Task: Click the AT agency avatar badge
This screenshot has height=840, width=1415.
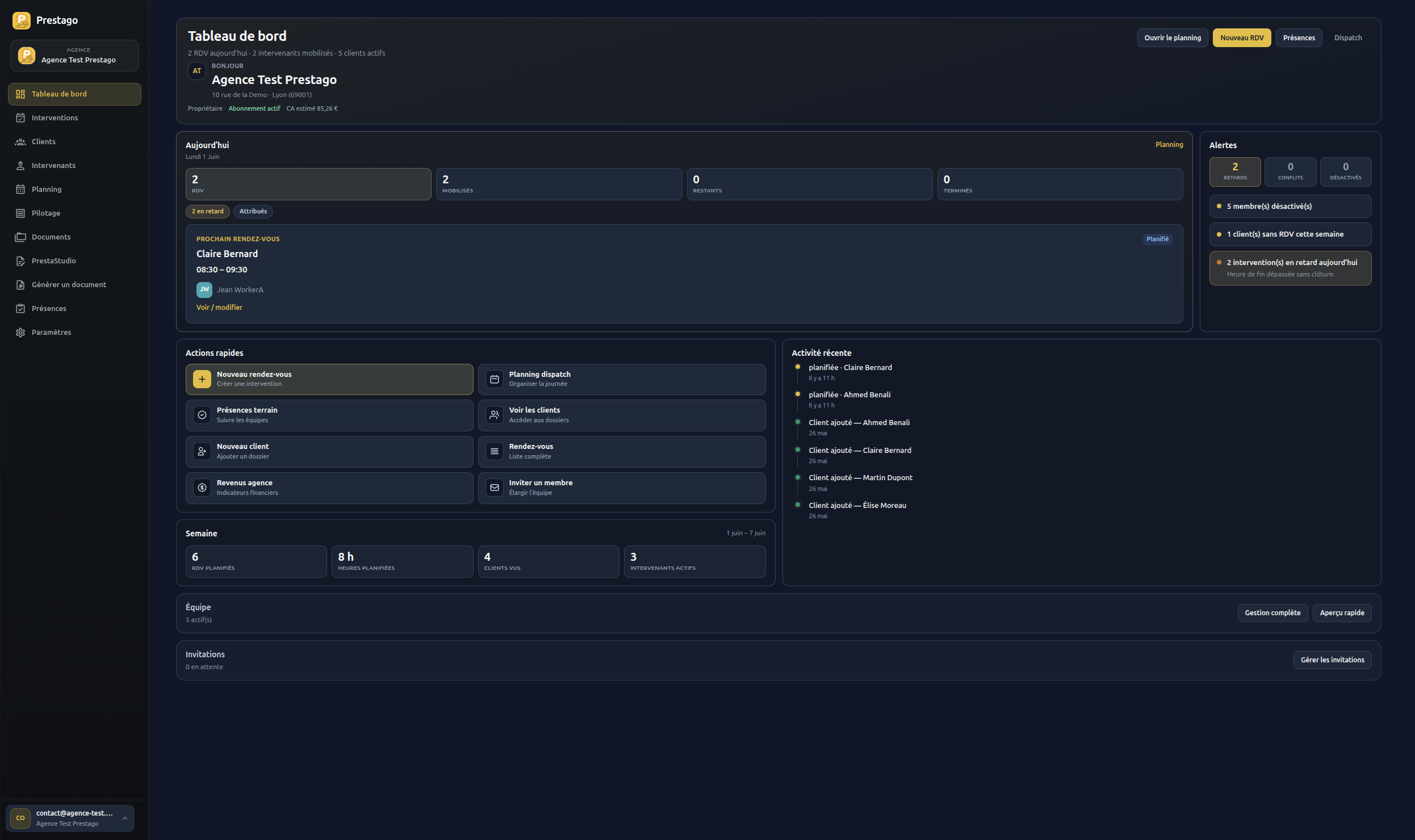Action: coord(197,72)
